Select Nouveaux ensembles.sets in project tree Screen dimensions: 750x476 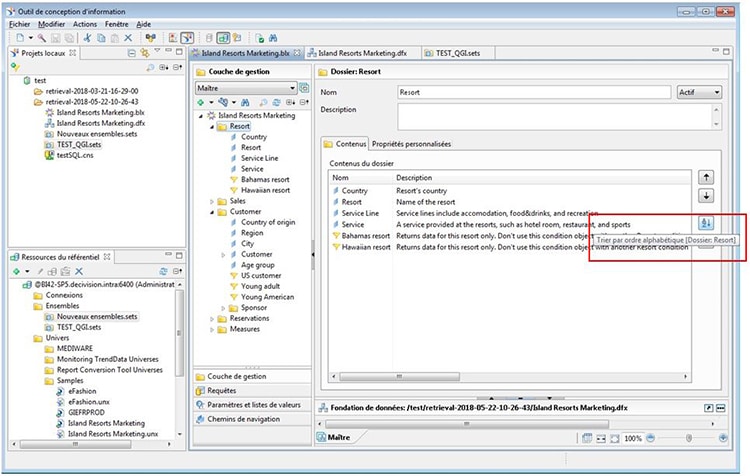tap(97, 134)
